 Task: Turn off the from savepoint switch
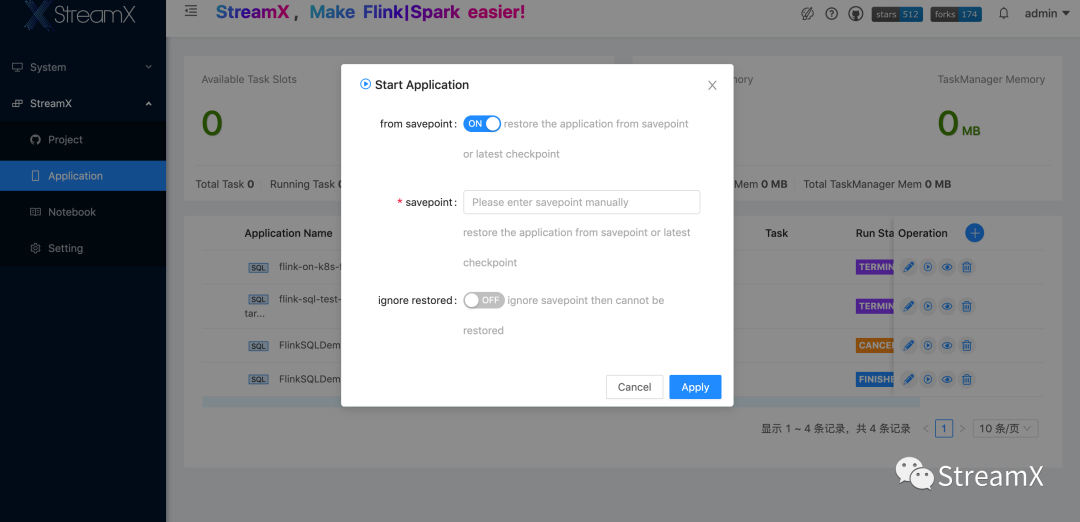(x=482, y=124)
